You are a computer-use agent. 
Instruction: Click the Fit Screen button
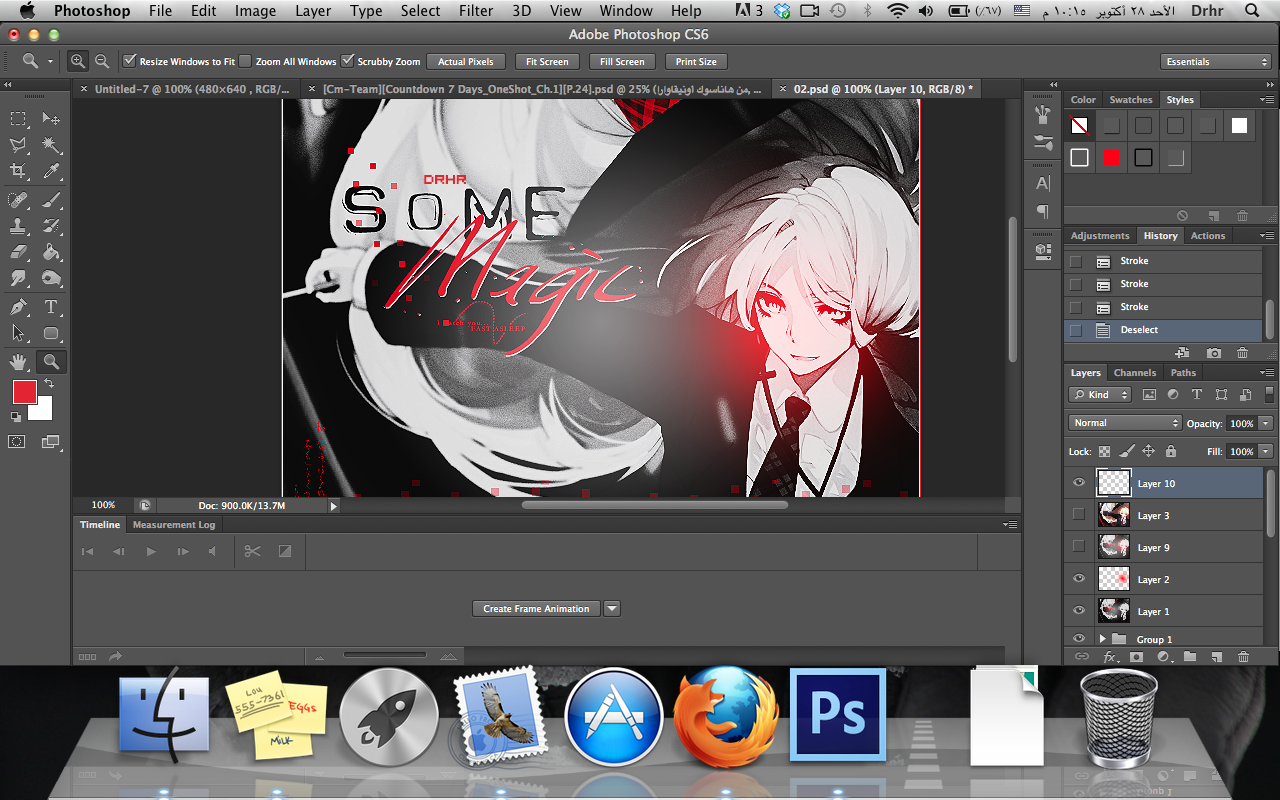(547, 62)
